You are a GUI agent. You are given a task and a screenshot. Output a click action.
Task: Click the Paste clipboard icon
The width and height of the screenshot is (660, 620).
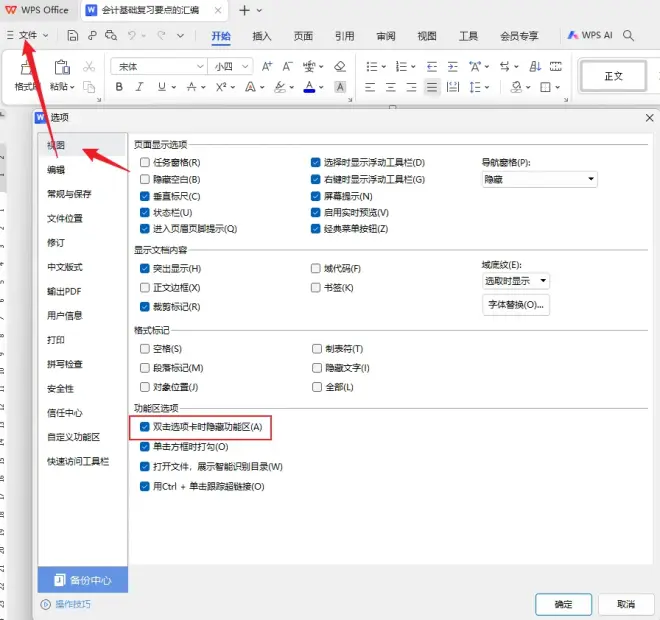pyautogui.click(x=62, y=67)
